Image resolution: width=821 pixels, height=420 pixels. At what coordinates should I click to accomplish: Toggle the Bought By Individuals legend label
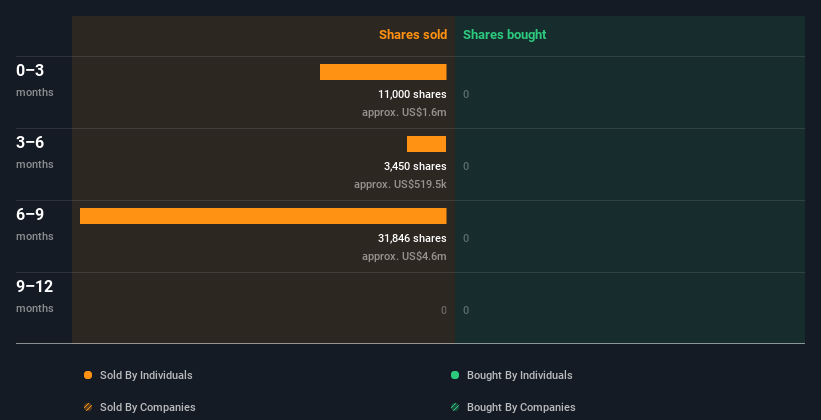coord(519,375)
